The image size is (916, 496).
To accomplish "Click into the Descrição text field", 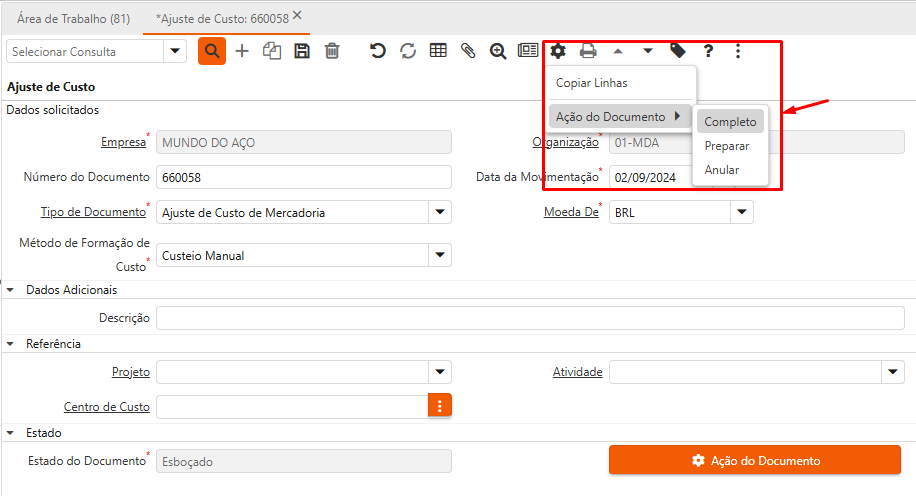I will coord(530,318).
